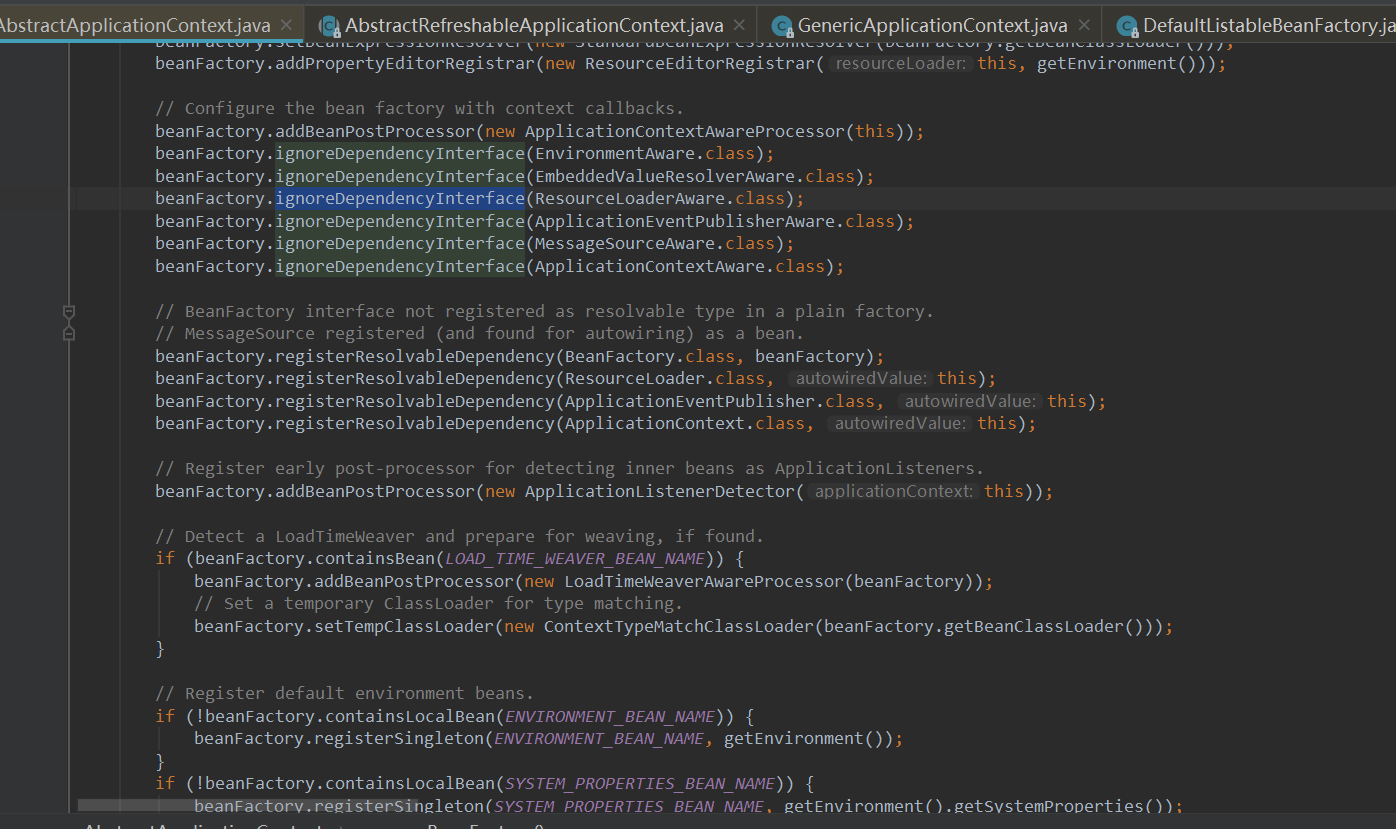The height and width of the screenshot is (829, 1396).
Task: Click EmbeddedValueResolverAware in the code
Action: point(665,176)
